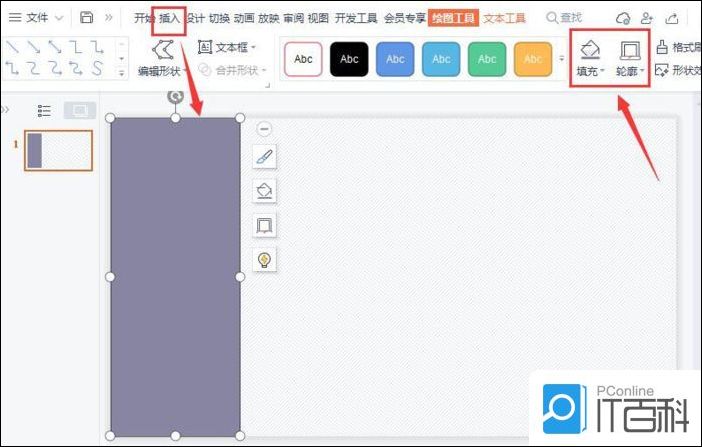This screenshot has height=447, width=702.
Task: Apply the light blue Abc style
Action: [441, 59]
